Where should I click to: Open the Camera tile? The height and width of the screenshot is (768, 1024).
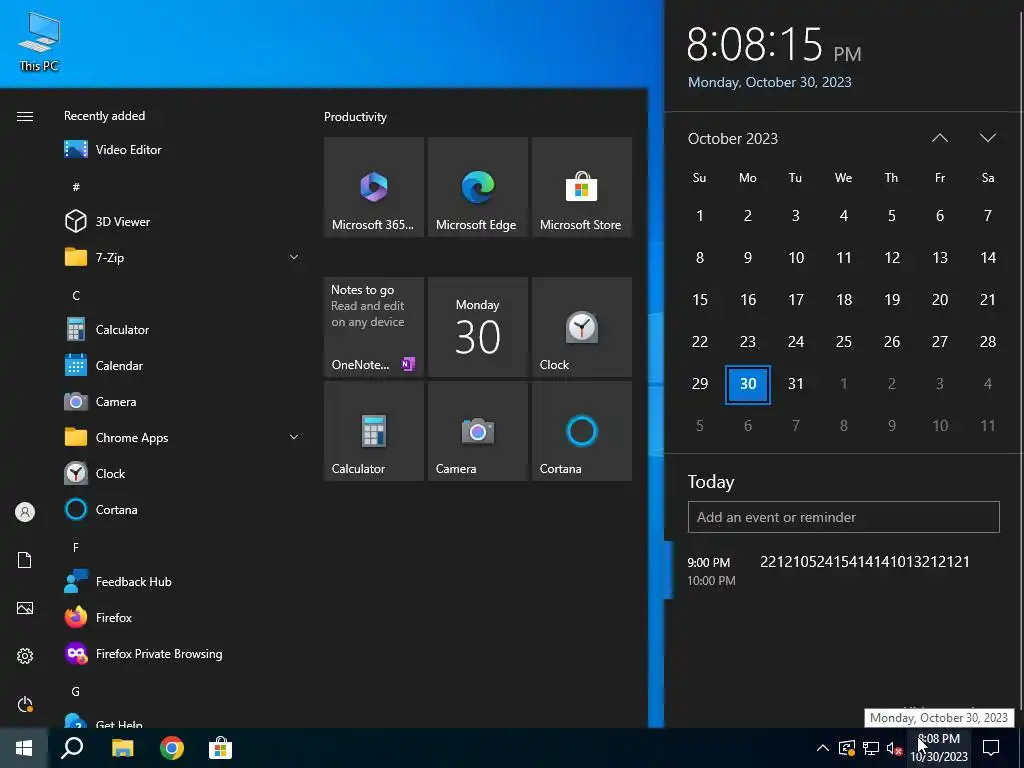(477, 431)
